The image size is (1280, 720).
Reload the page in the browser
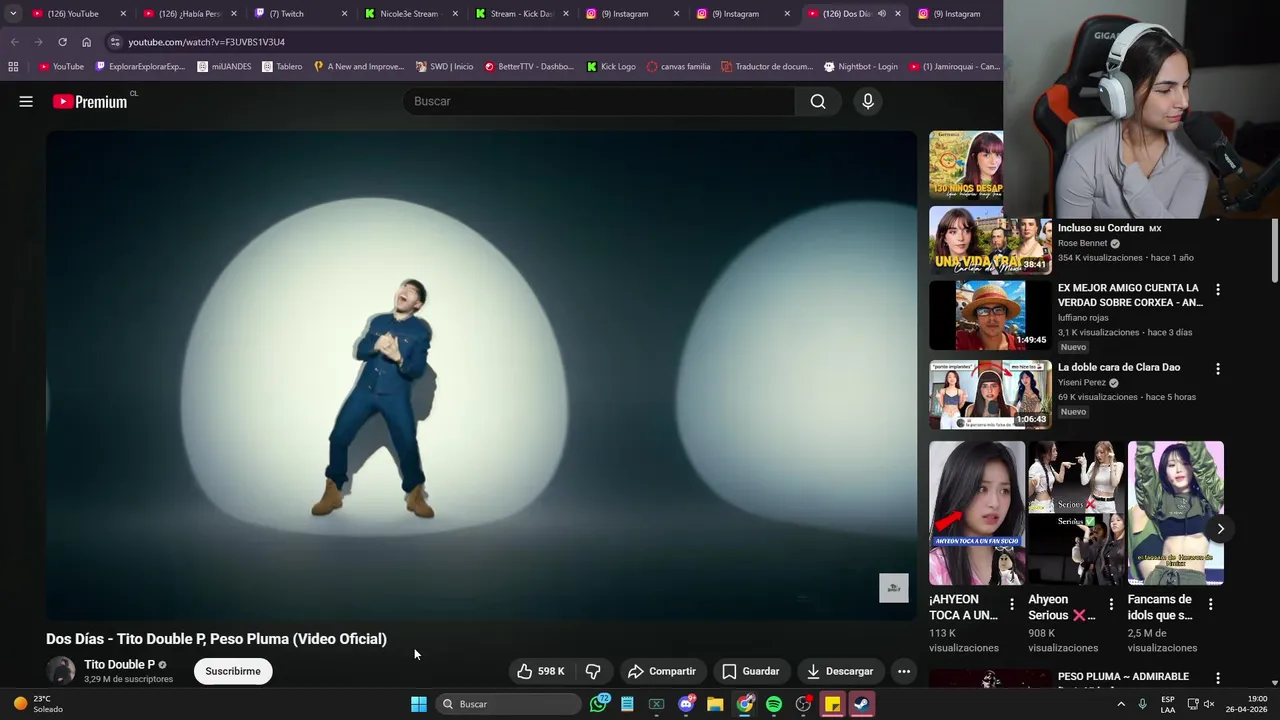pyautogui.click(x=62, y=42)
